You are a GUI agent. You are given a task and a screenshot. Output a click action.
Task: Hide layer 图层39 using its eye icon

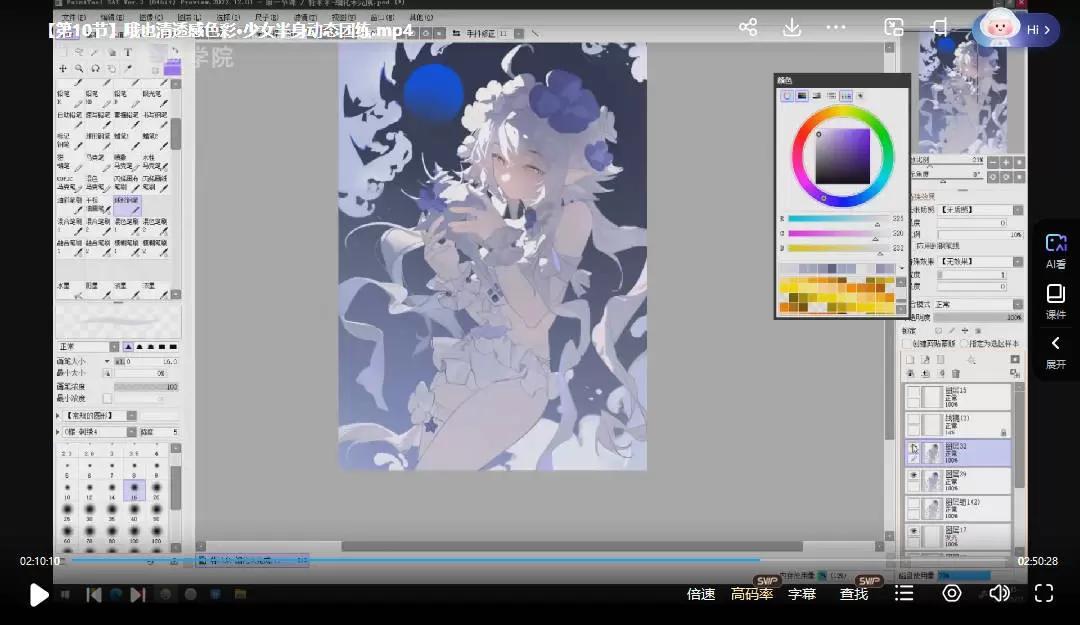pyautogui.click(x=913, y=475)
